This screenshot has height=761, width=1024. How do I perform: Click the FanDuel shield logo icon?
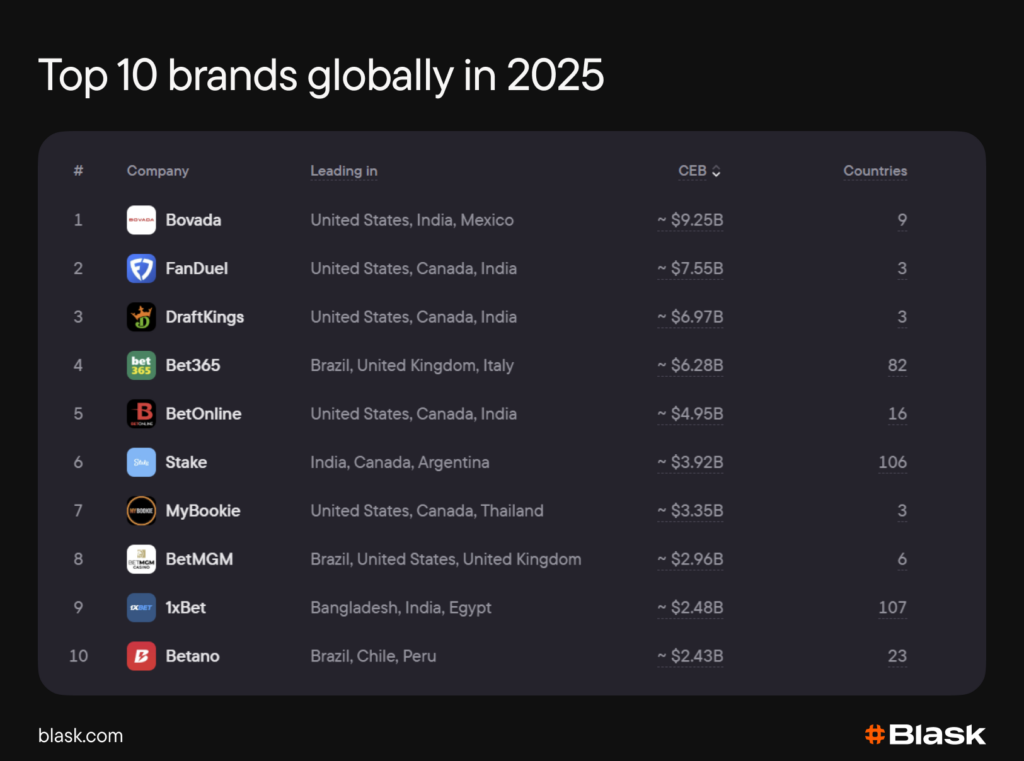[141, 268]
